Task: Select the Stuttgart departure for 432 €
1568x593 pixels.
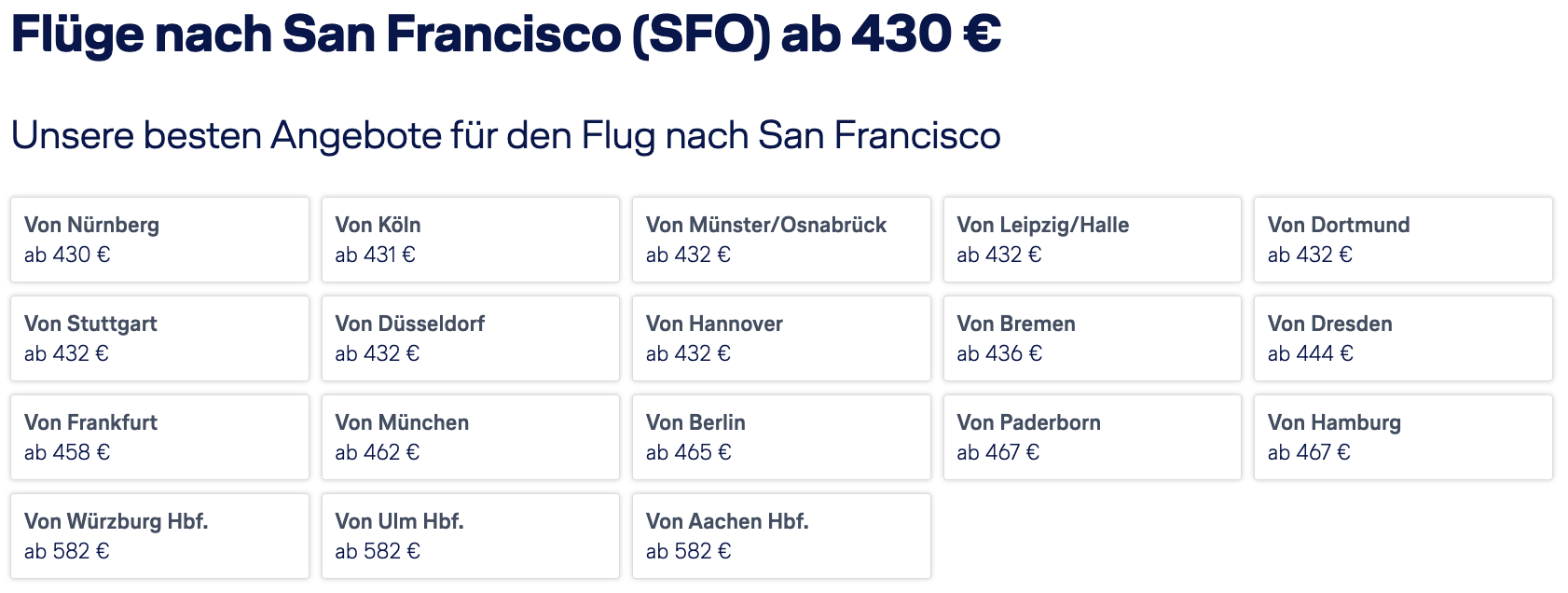Action: (159, 338)
